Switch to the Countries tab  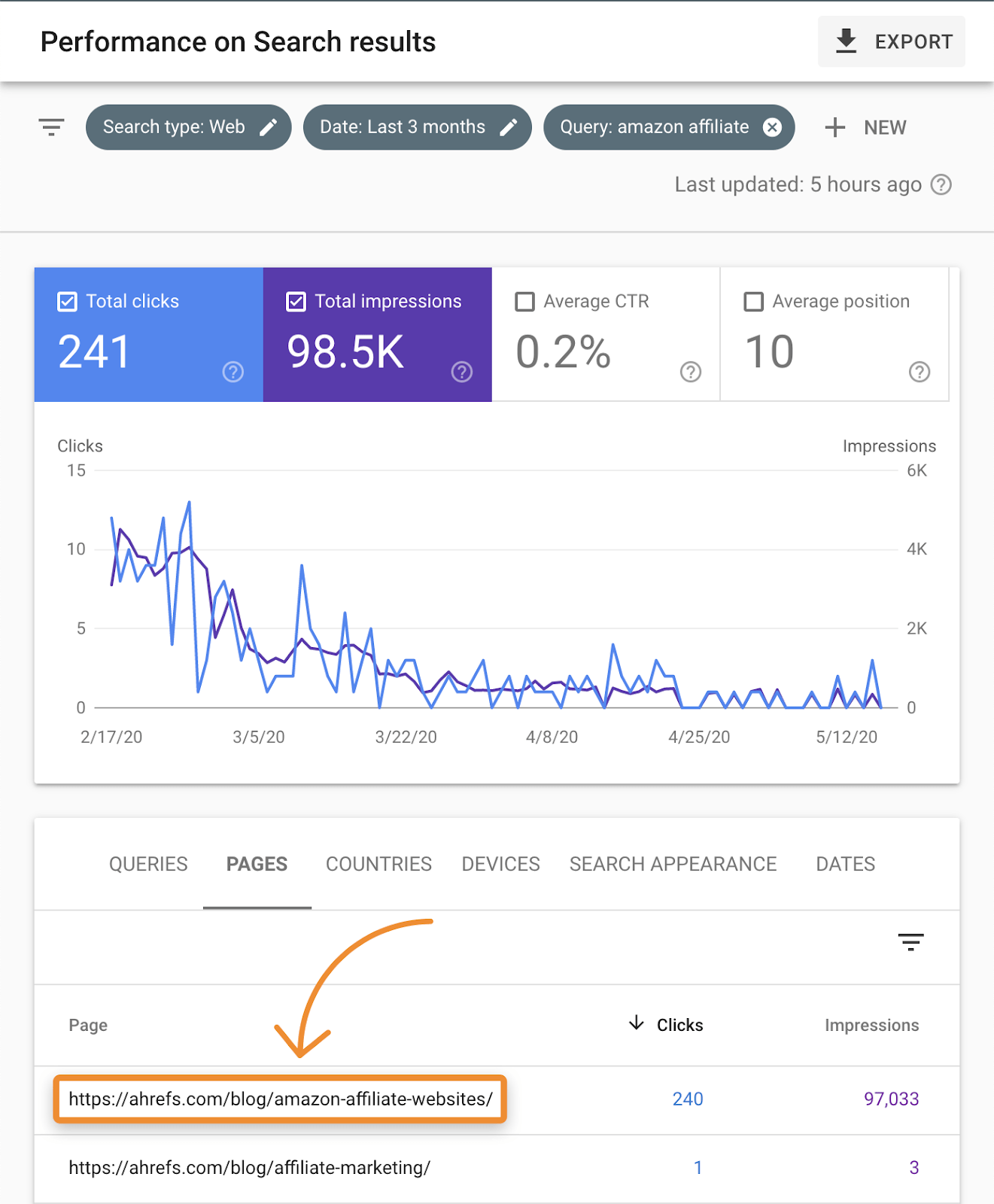pos(378,864)
